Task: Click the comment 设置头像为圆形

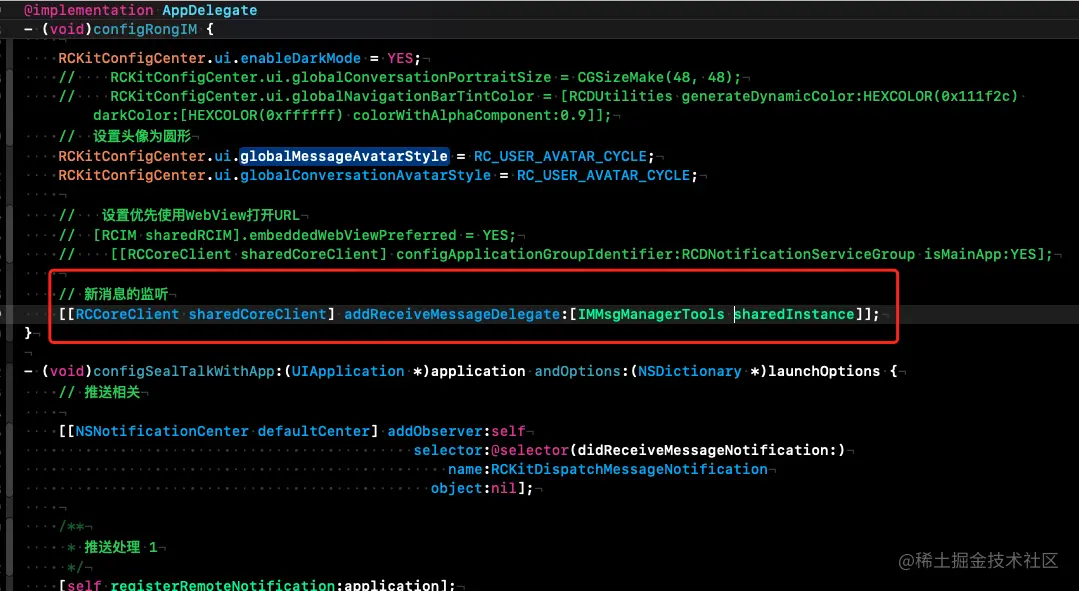Action: 142,136
